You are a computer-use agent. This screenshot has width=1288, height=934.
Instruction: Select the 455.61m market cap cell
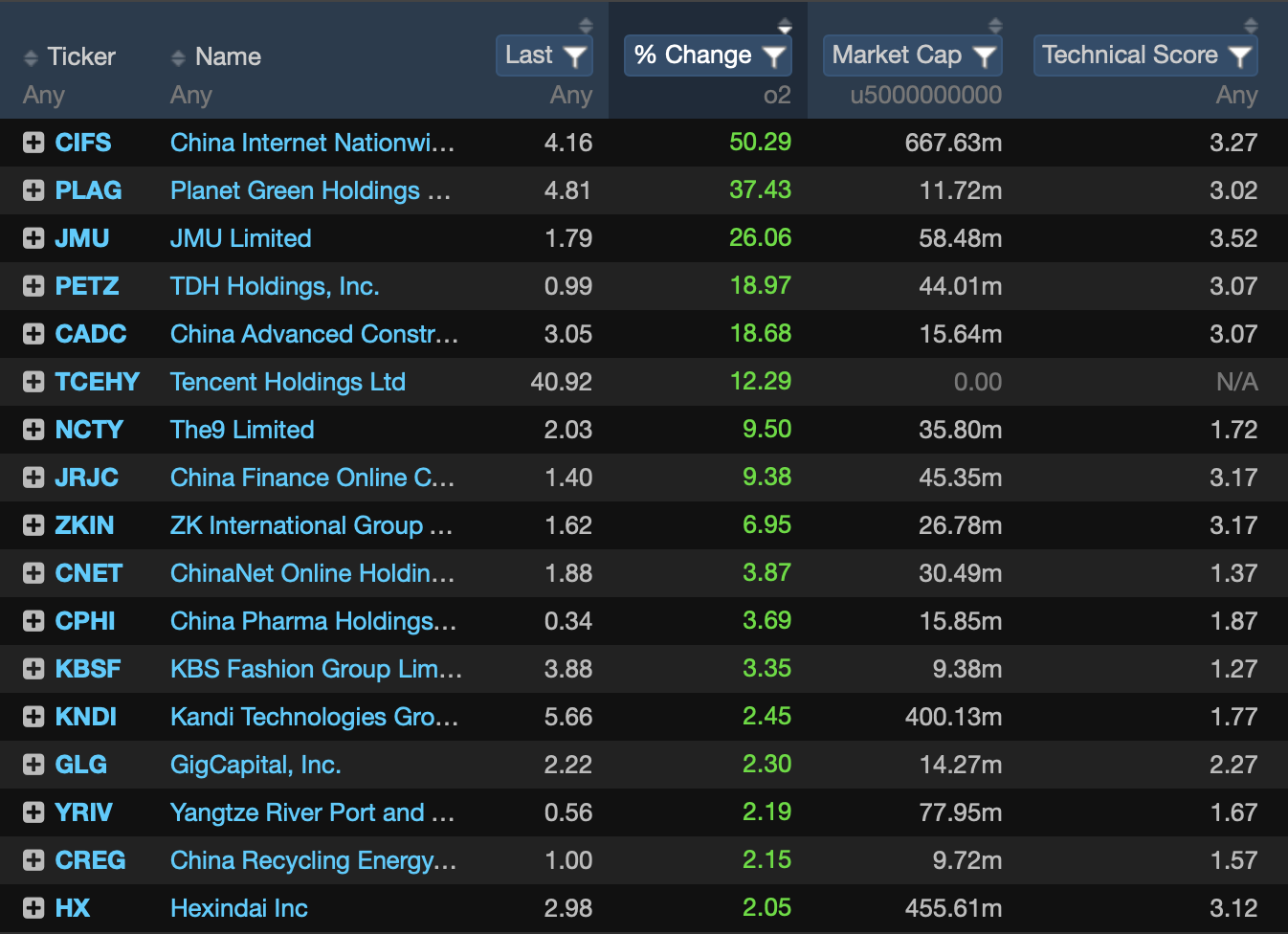pos(954,908)
